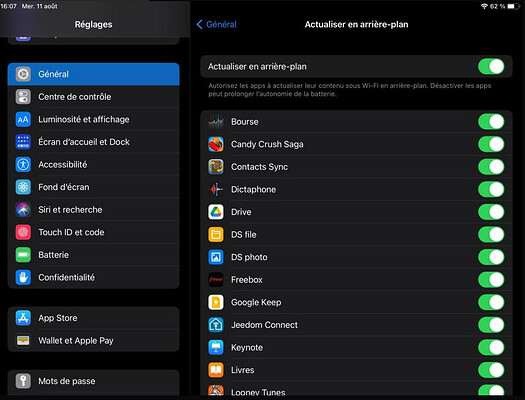
Task: Tap the Luminosité et affichage icon
Action: 23,119
